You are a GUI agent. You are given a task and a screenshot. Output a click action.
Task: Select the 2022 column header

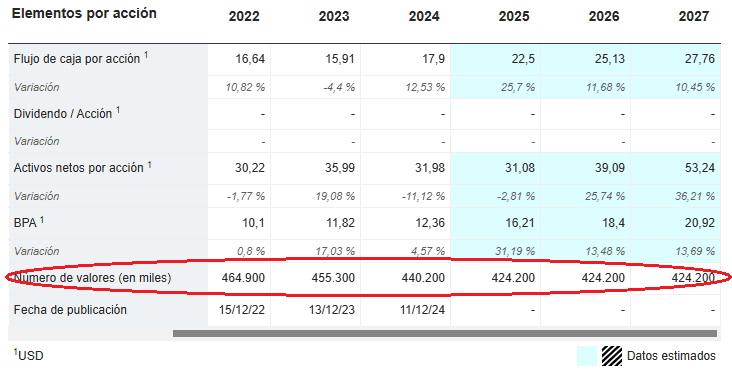pyautogui.click(x=244, y=17)
